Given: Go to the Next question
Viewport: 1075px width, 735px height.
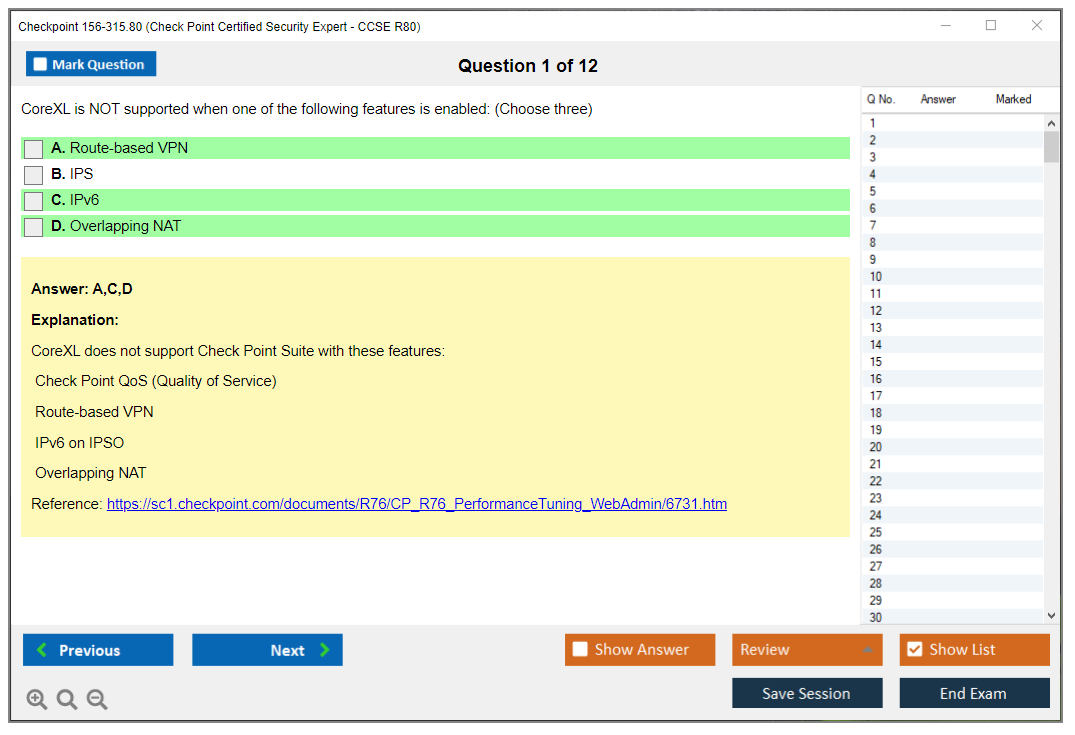Looking at the screenshot, I should pos(267,650).
